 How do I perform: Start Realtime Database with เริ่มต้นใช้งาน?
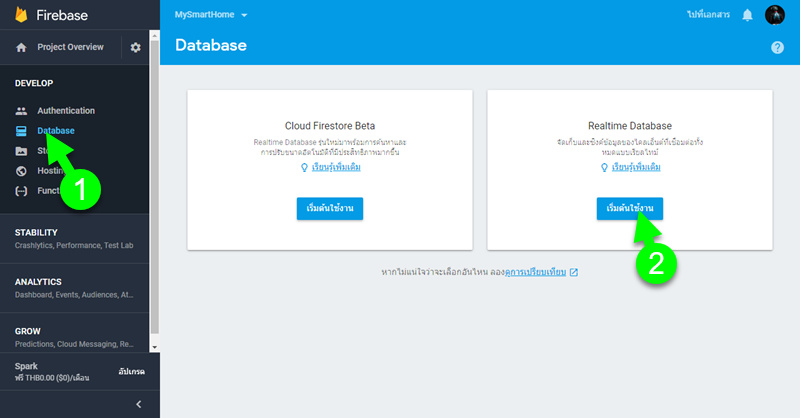click(x=630, y=209)
